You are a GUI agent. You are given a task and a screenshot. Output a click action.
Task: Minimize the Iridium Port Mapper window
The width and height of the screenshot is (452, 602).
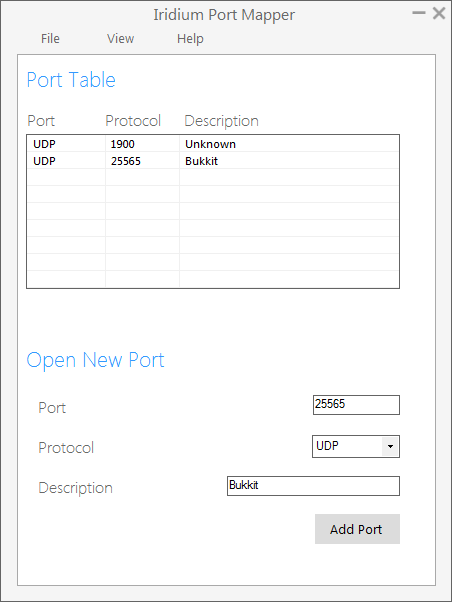[419, 13]
